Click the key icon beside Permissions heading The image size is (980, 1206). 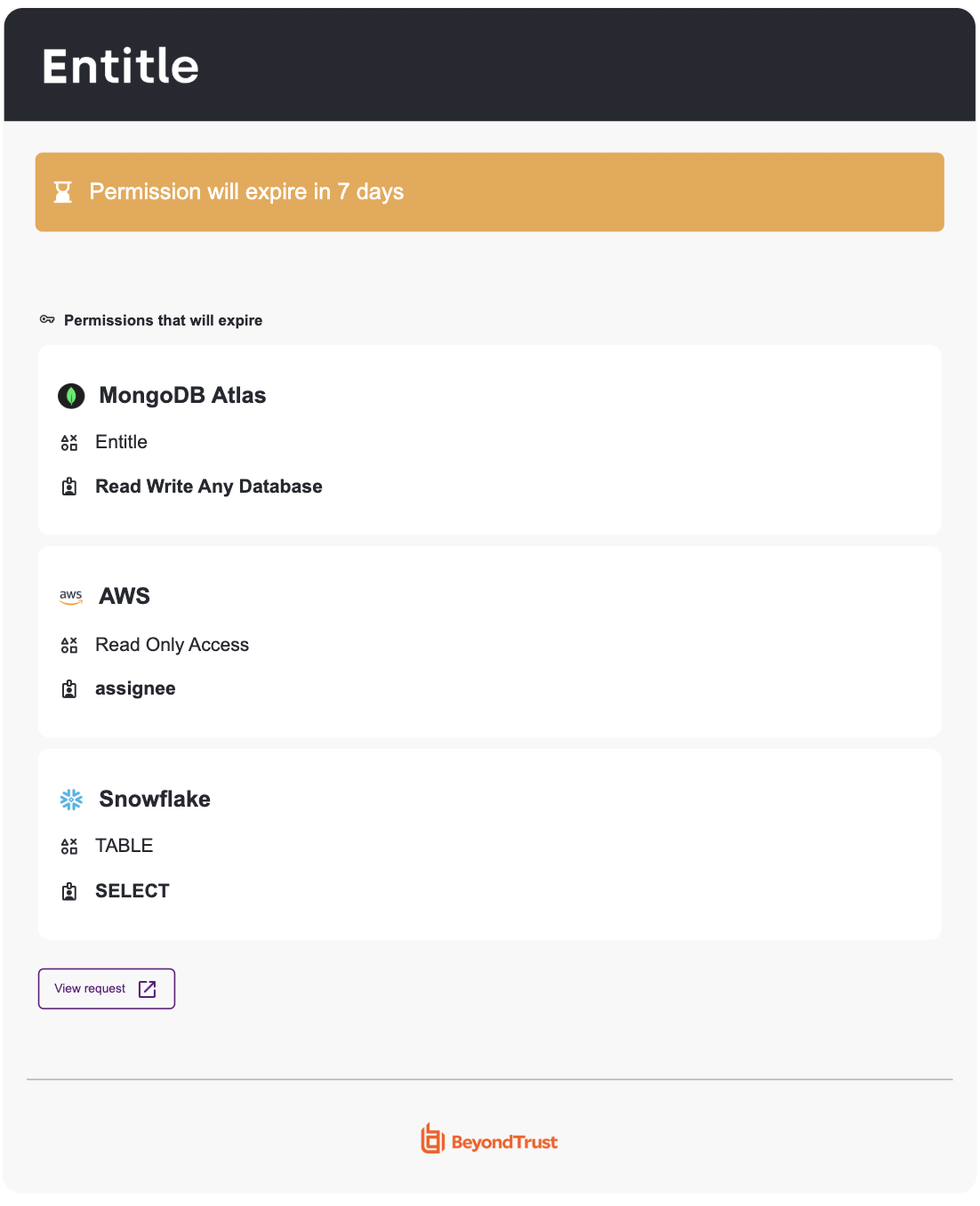(x=47, y=319)
